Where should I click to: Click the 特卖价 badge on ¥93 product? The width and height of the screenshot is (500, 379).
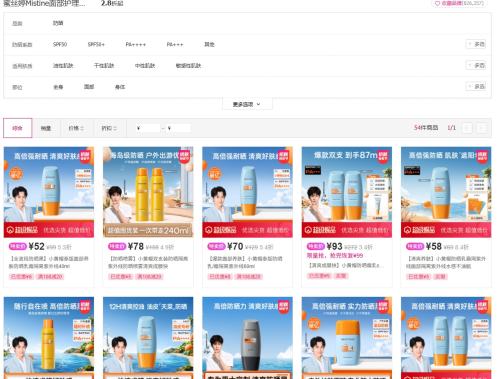pyautogui.click(x=315, y=247)
